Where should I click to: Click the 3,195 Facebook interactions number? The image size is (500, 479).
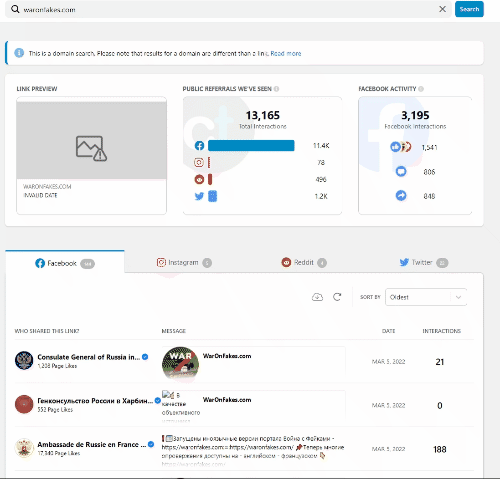[415, 115]
